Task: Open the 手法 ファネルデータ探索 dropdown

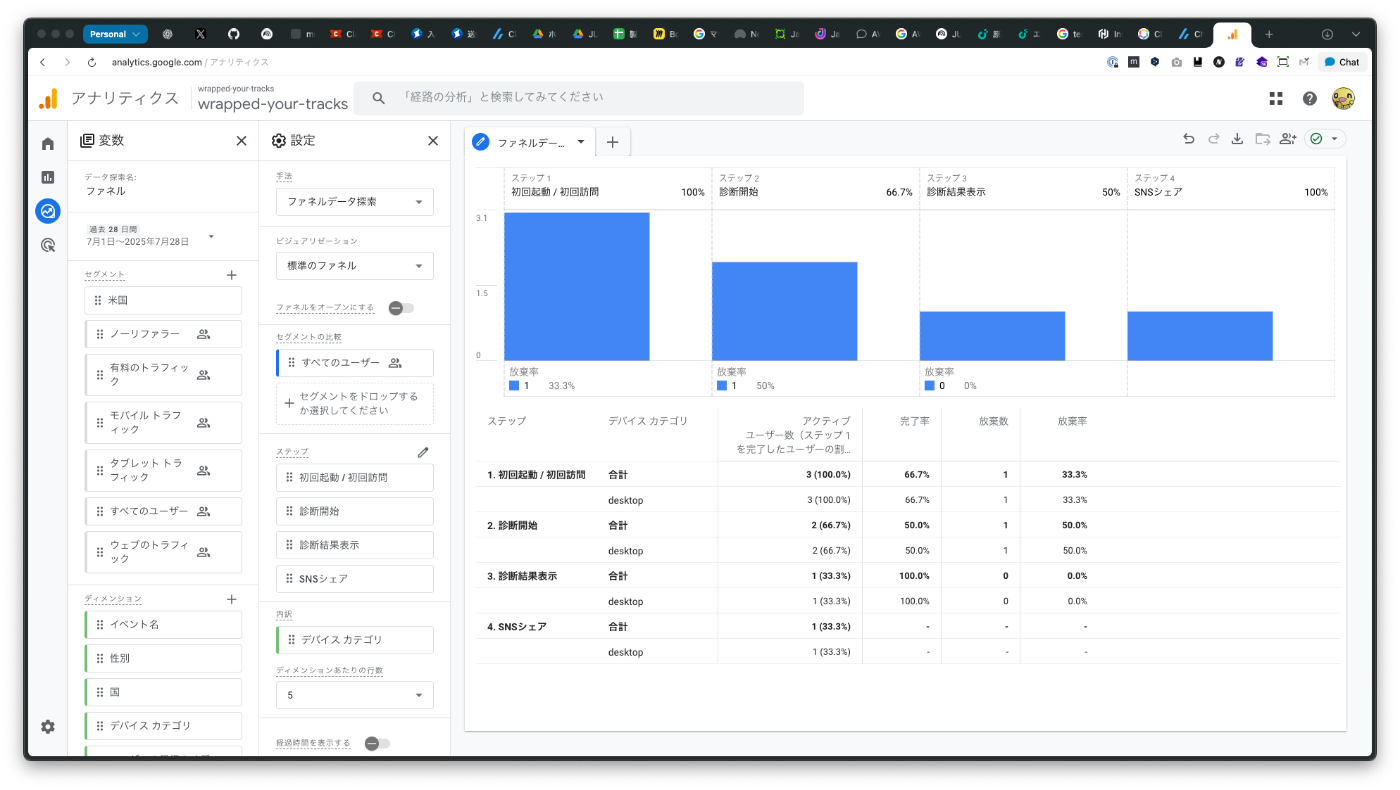Action: coord(355,202)
